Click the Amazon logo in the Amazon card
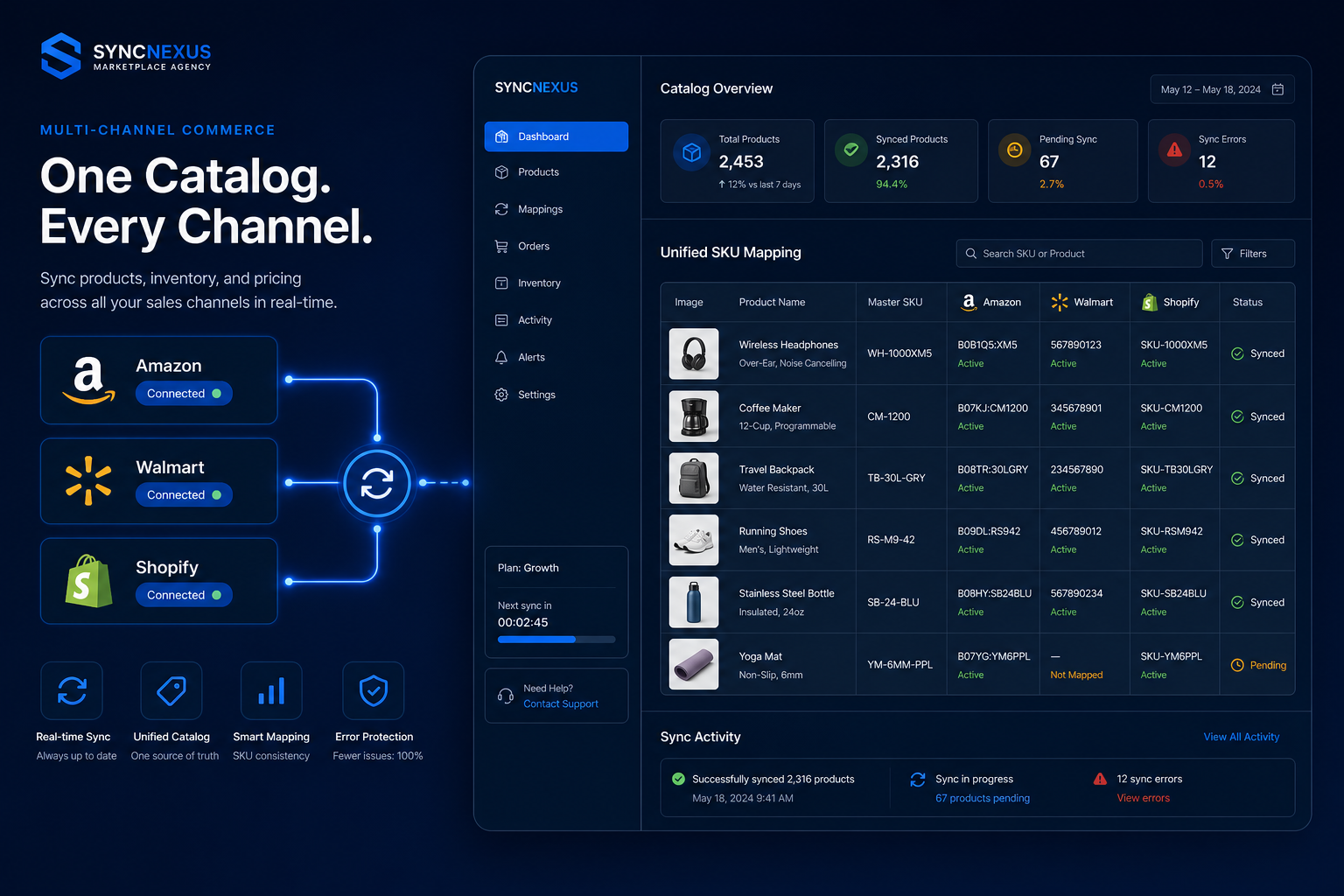The height and width of the screenshot is (896, 1344). click(x=88, y=381)
